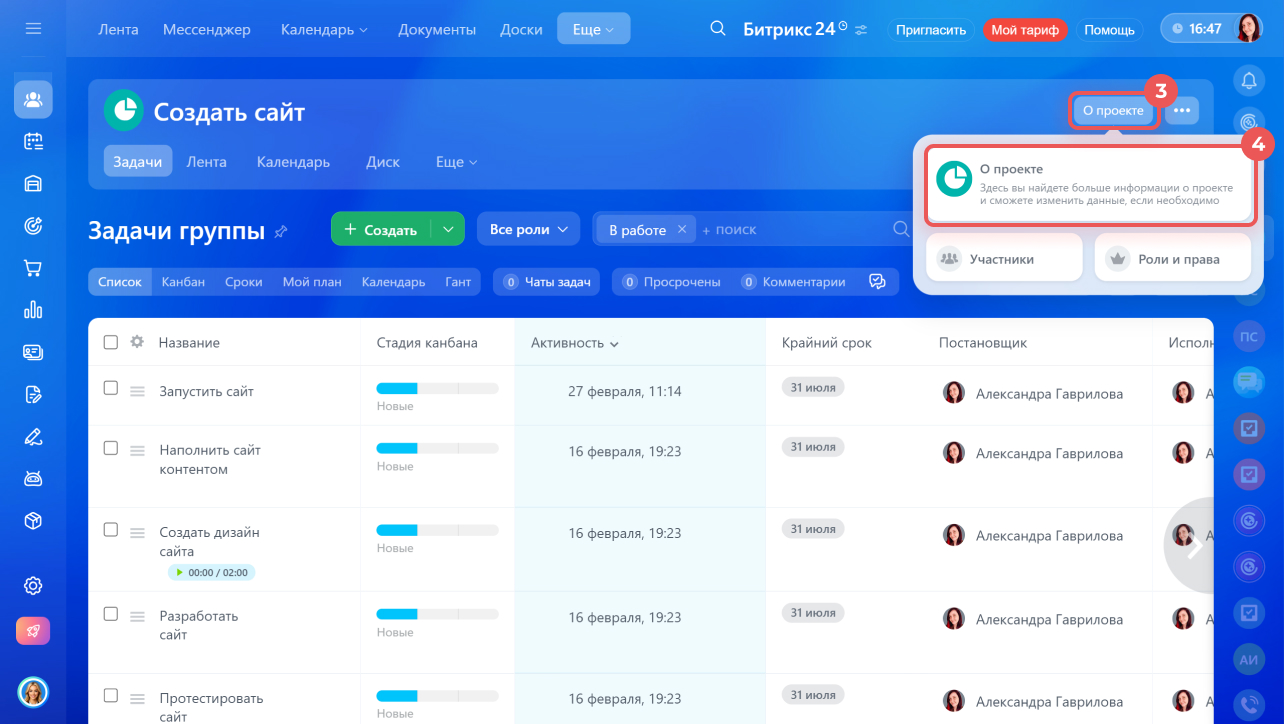Screen dimensions: 1284x724
Task: Click the settings gear in left sidebar
Action: (x=33, y=586)
